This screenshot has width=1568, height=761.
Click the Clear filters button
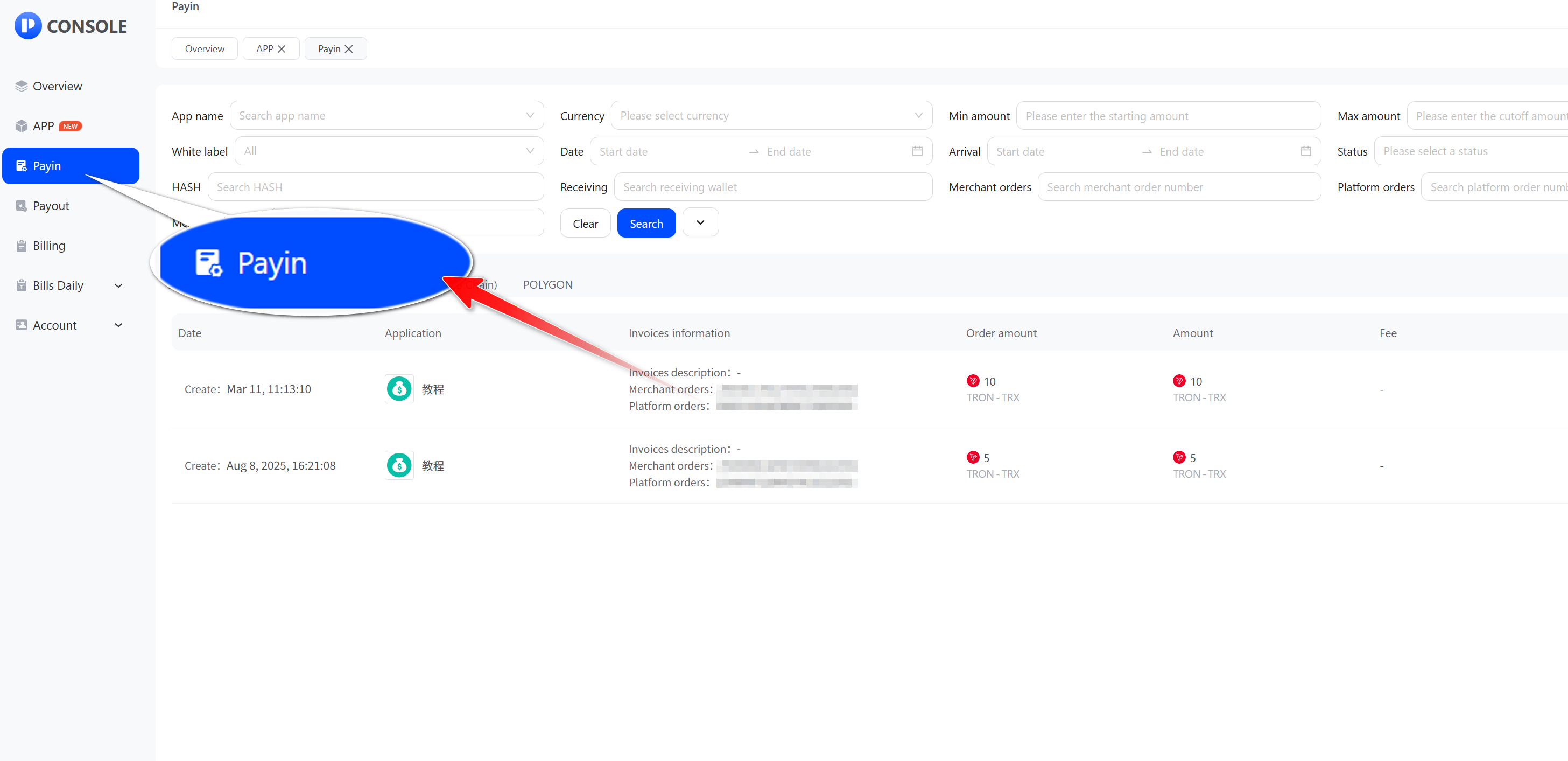pyautogui.click(x=585, y=224)
